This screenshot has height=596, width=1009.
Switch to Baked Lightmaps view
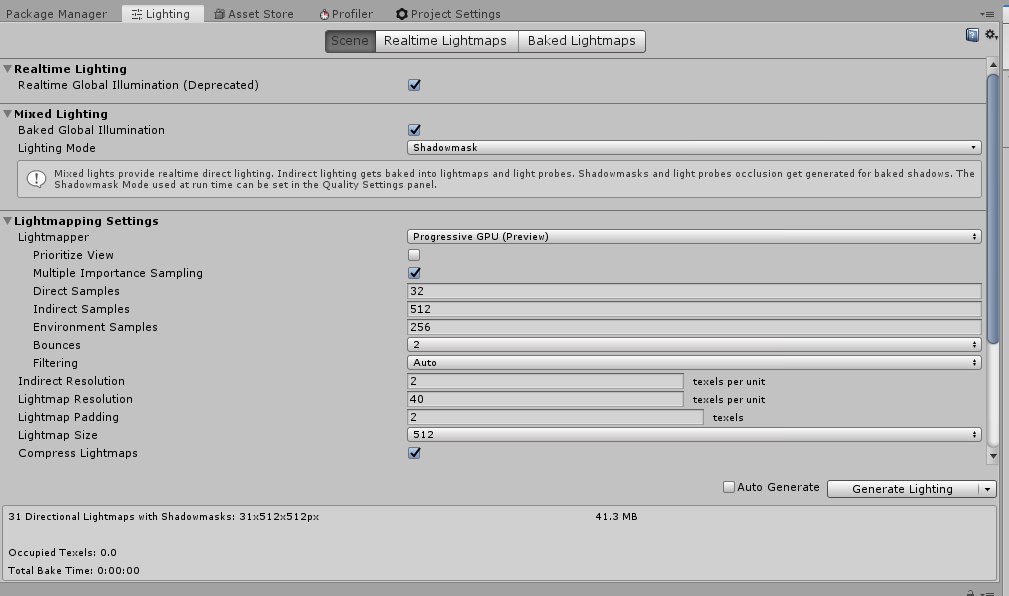582,41
